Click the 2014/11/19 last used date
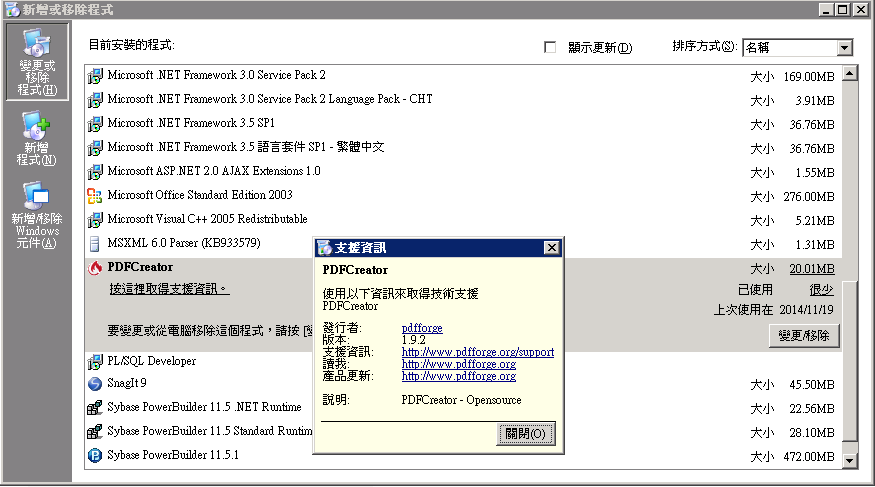The image size is (875, 487). click(806, 310)
